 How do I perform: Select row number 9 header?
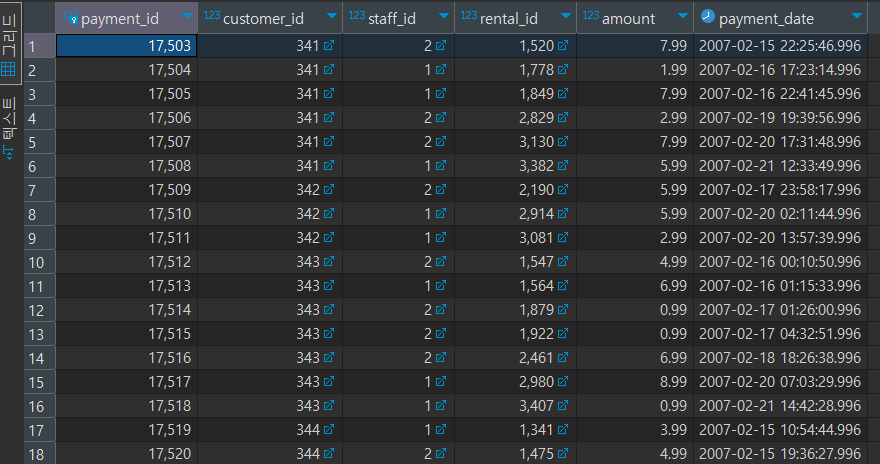39,238
